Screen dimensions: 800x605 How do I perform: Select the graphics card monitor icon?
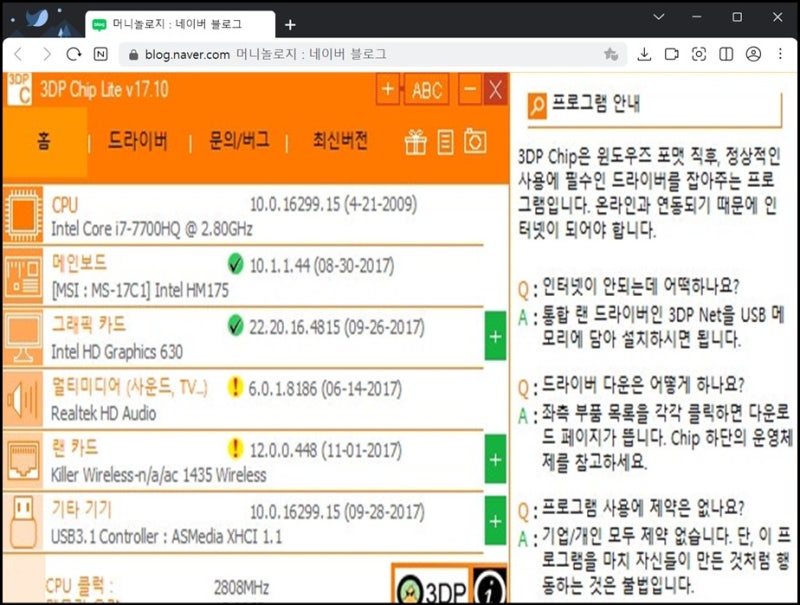23,338
